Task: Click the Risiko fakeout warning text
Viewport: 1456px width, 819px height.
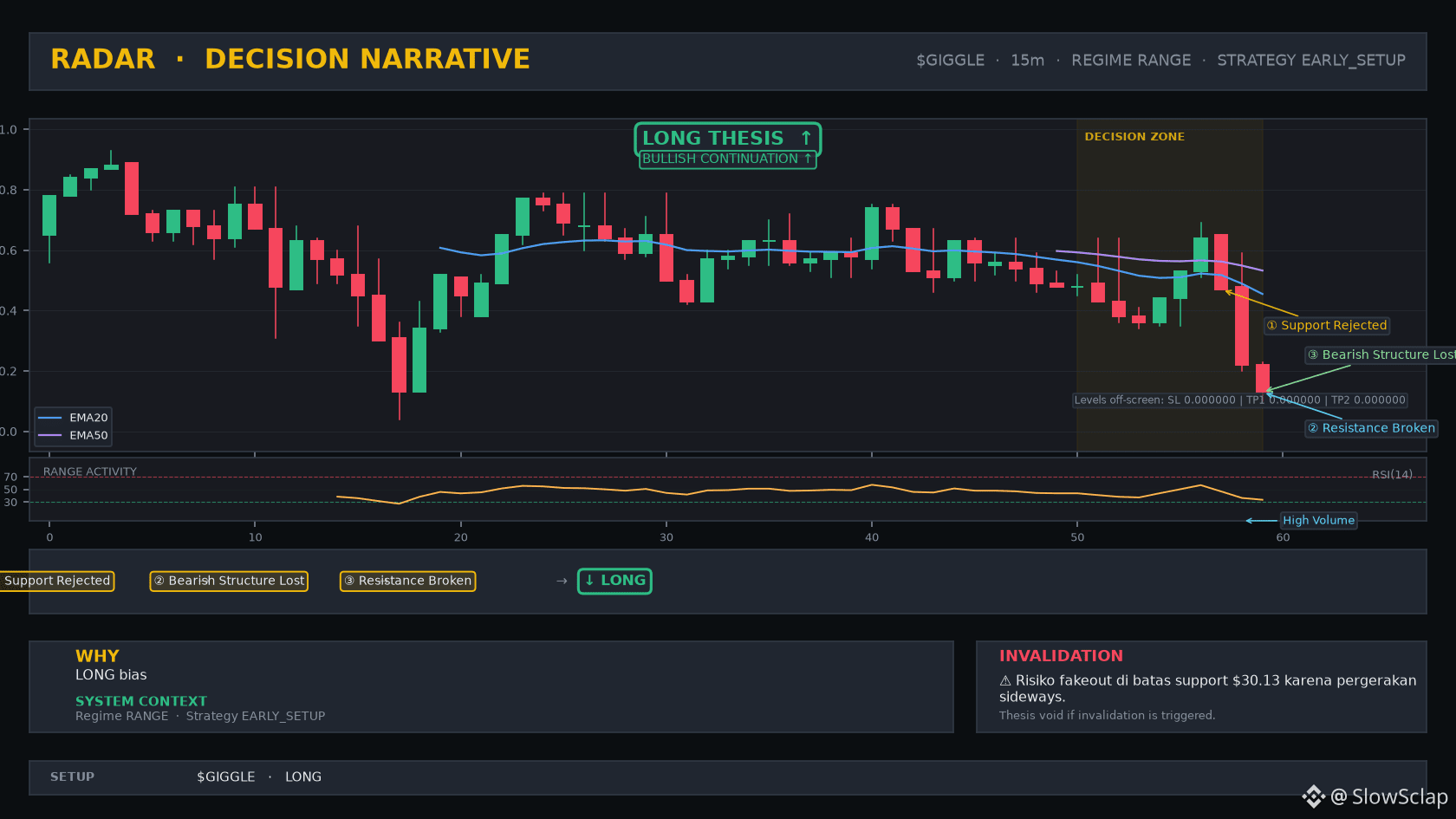Action: (1207, 689)
